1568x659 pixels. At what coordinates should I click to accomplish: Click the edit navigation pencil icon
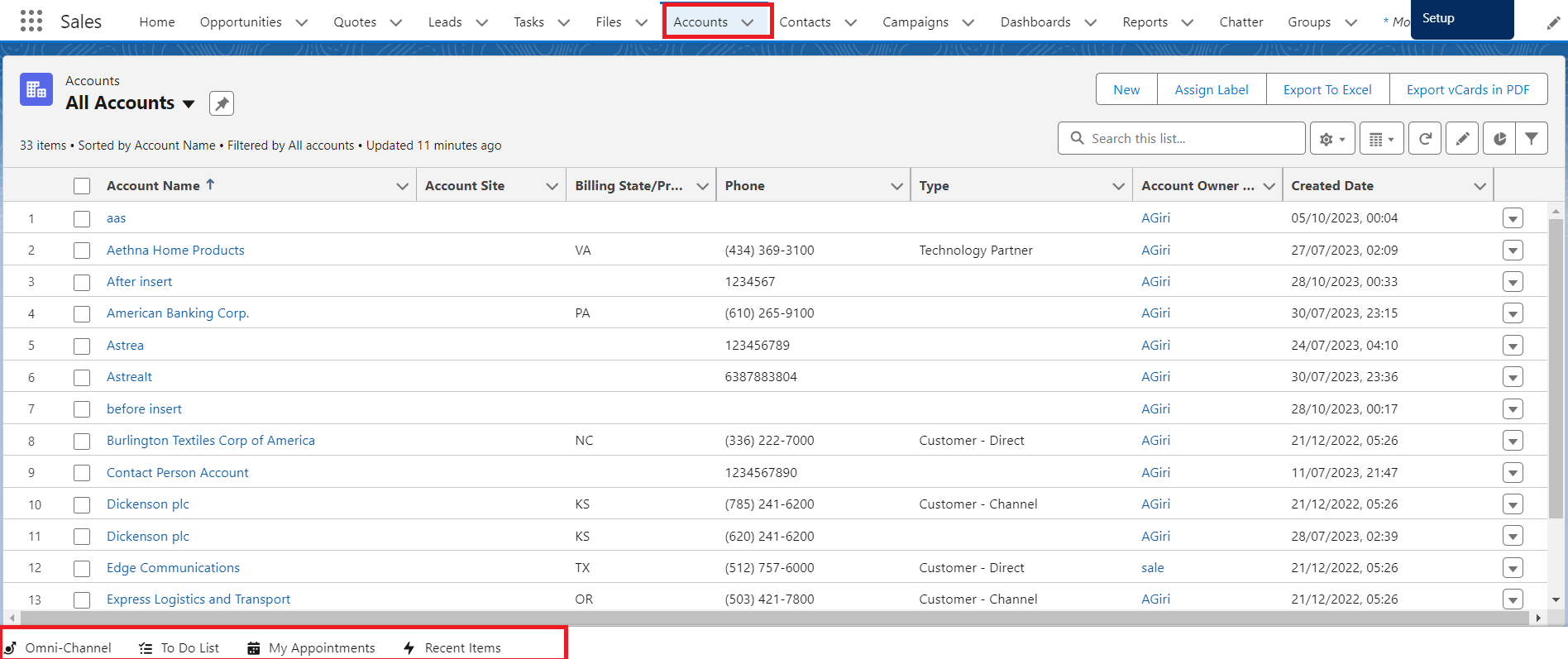(1553, 23)
